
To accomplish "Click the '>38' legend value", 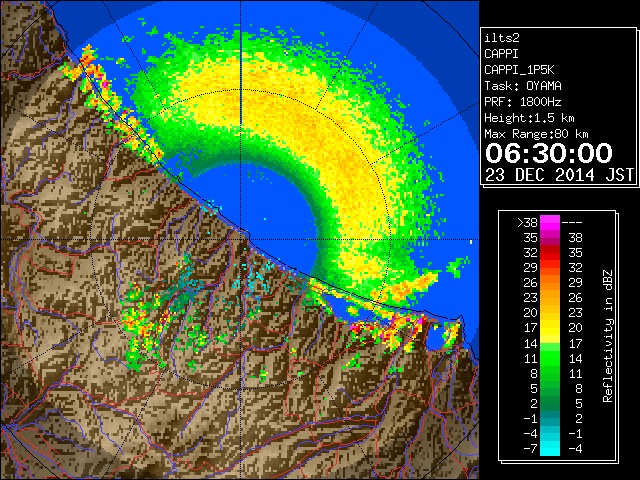I will (527, 222).
